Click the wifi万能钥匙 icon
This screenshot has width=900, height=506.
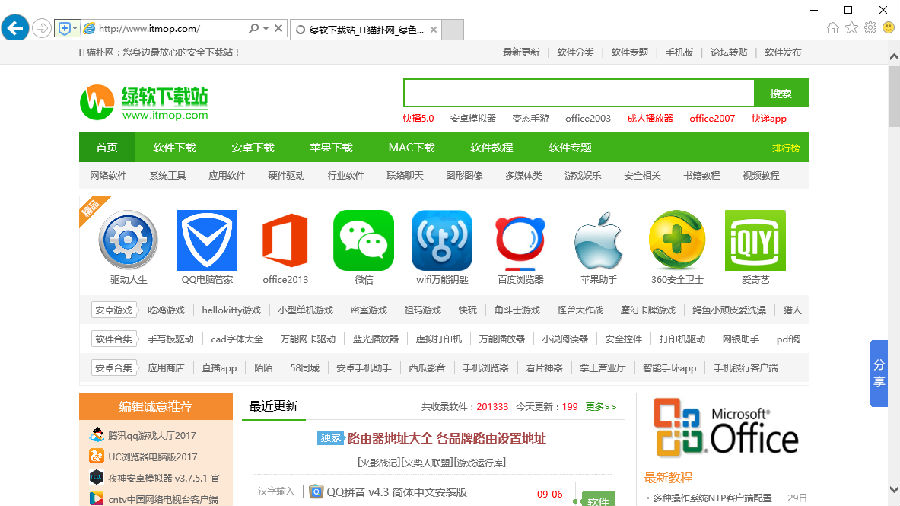point(442,240)
